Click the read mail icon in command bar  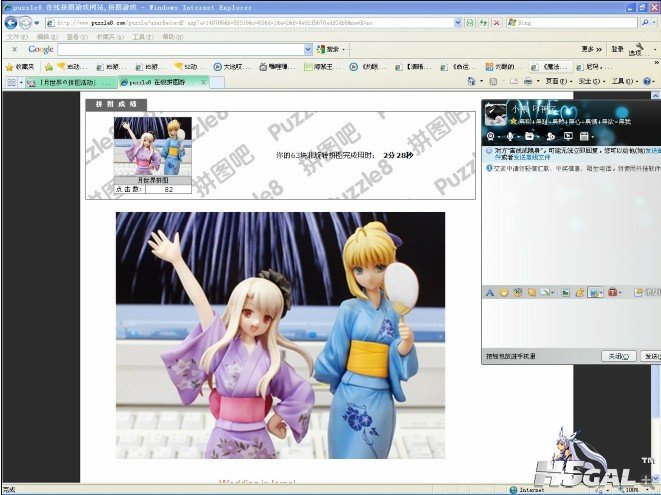(x=513, y=81)
